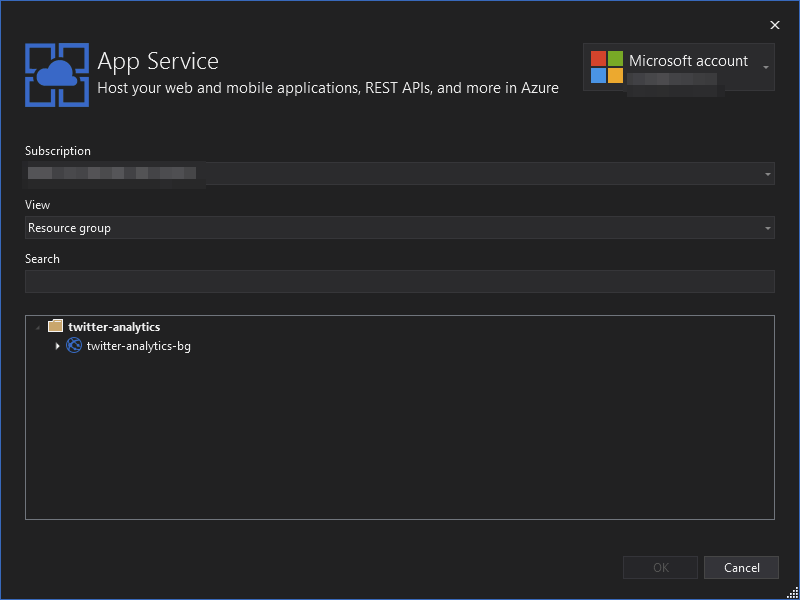Click the App Service cloud icon
The image size is (800, 600).
tap(57, 75)
